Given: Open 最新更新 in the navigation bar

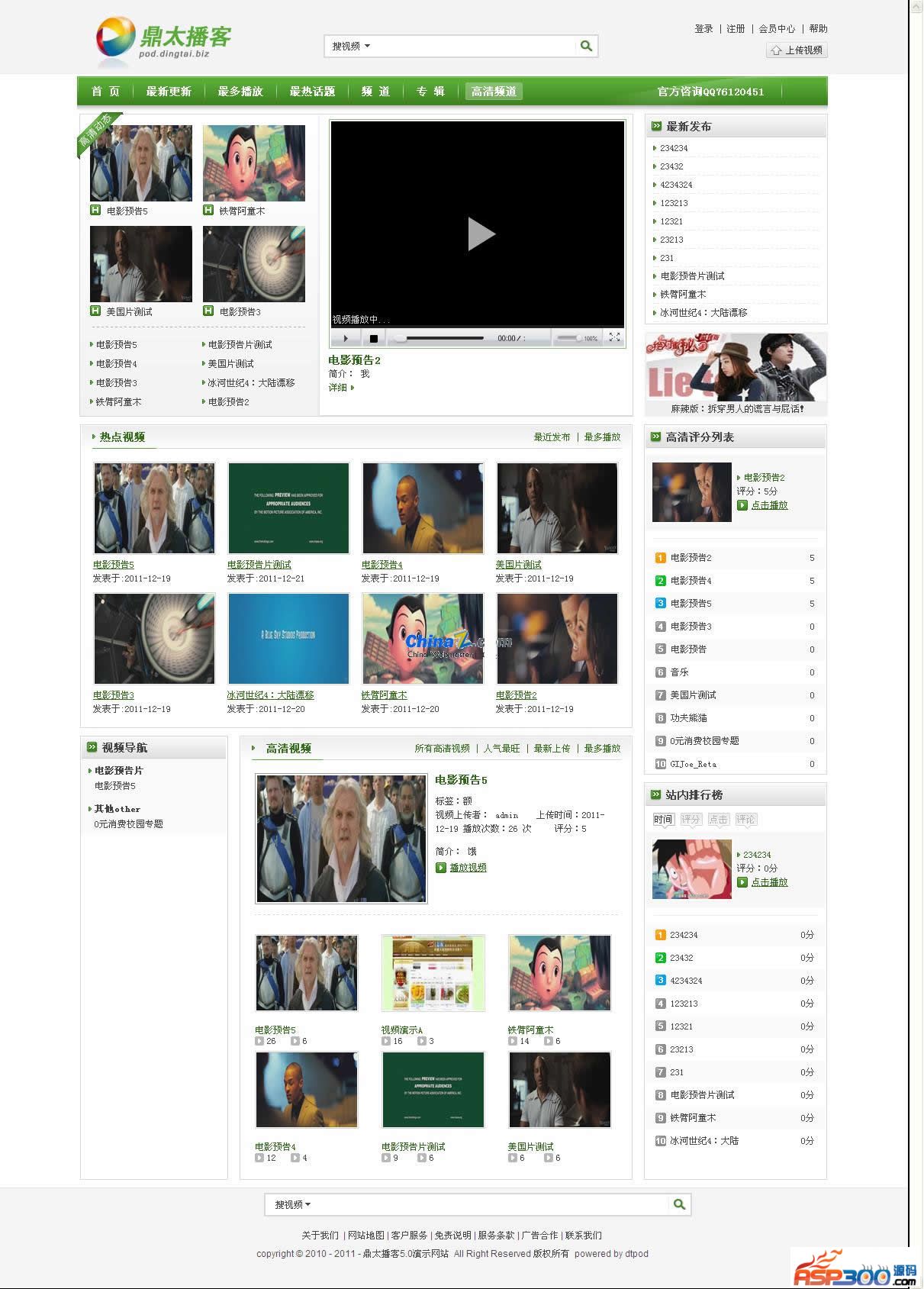Looking at the screenshot, I should tap(169, 92).
